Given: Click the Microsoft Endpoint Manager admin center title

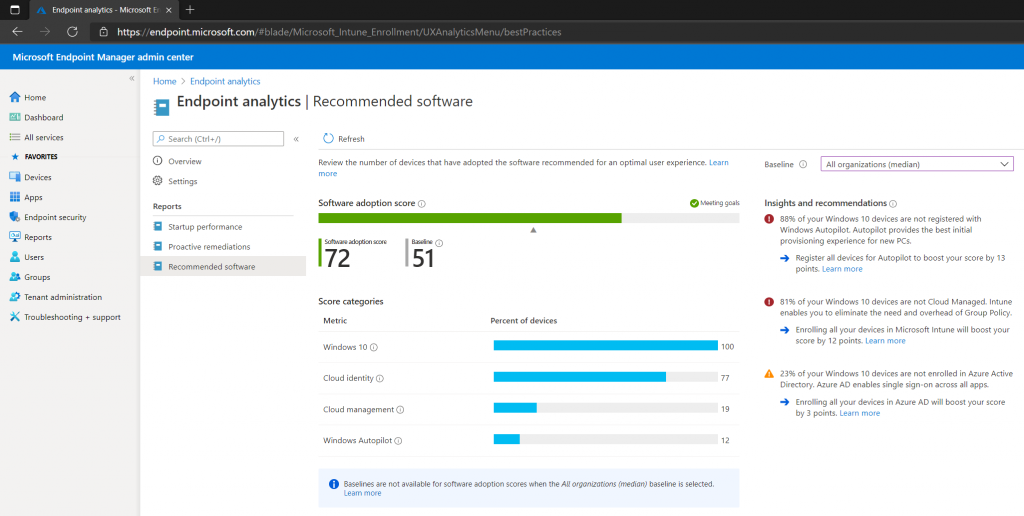Looking at the screenshot, I should [103, 57].
